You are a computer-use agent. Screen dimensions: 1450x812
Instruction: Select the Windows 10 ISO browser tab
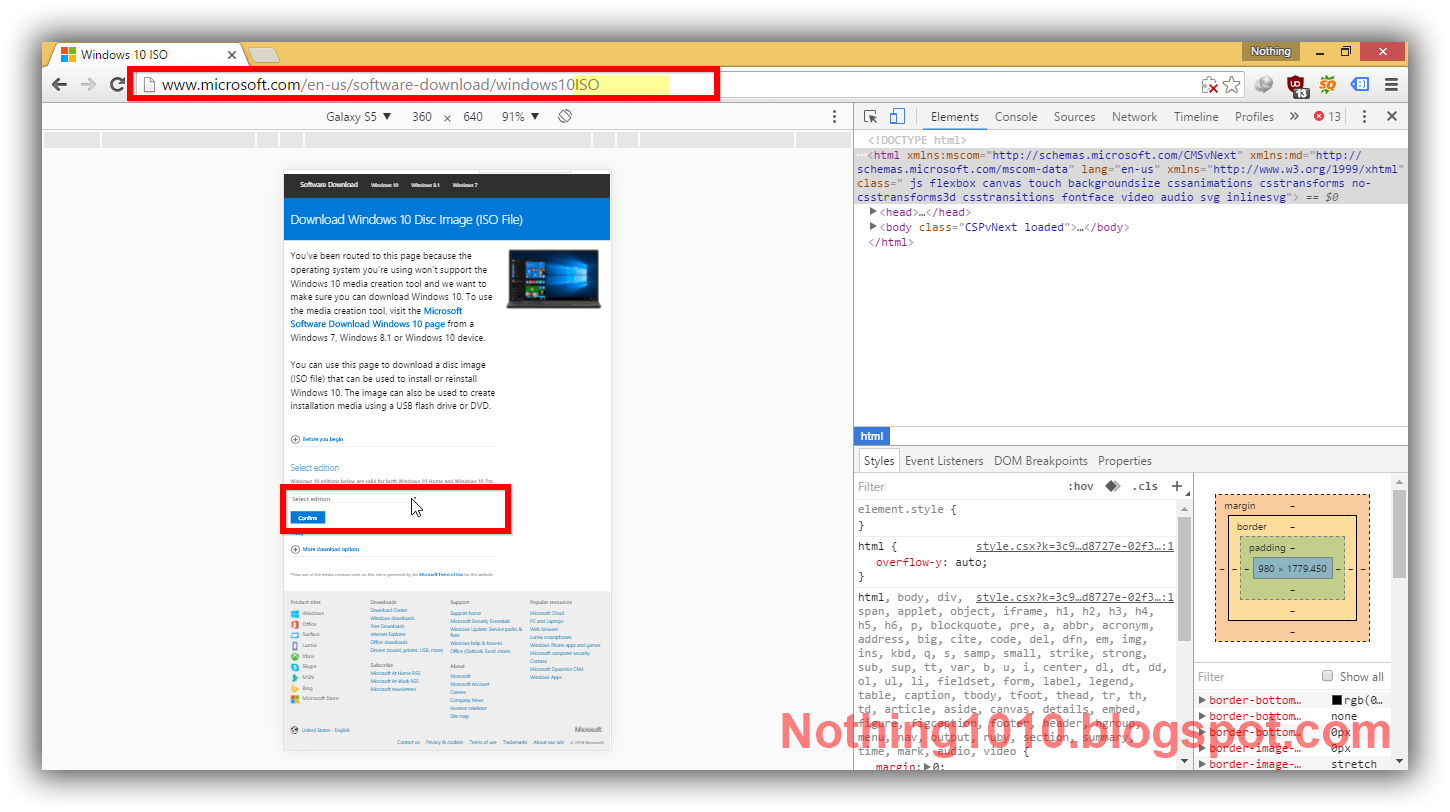pos(143,54)
